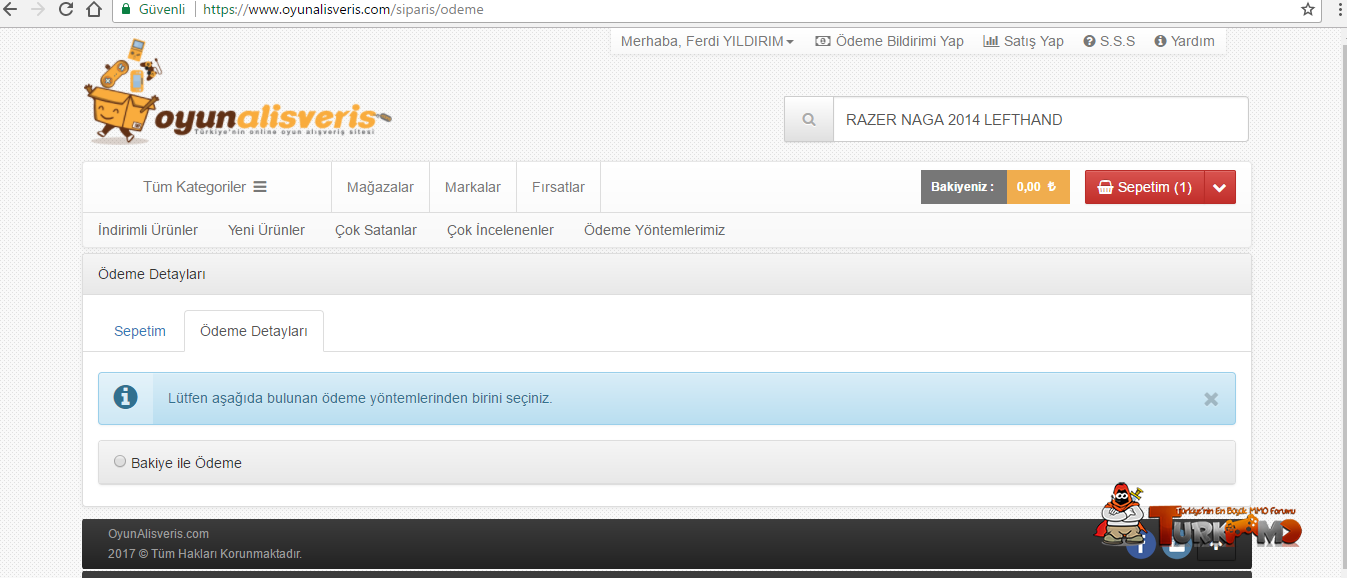Screen dimensions: 1347x578
Task: Focus the RAZER NAGA 2014 LEFTHAND search field
Action: point(1040,119)
